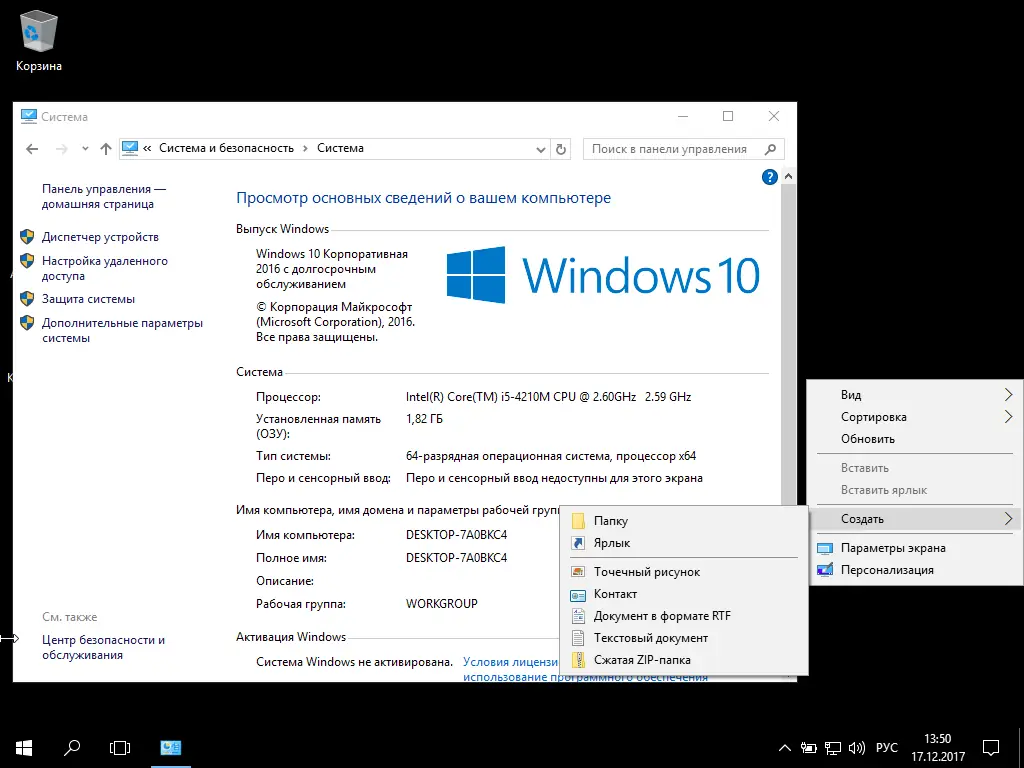Click the ZIP folder icon in submenu
The height and width of the screenshot is (768, 1024).
(578, 660)
